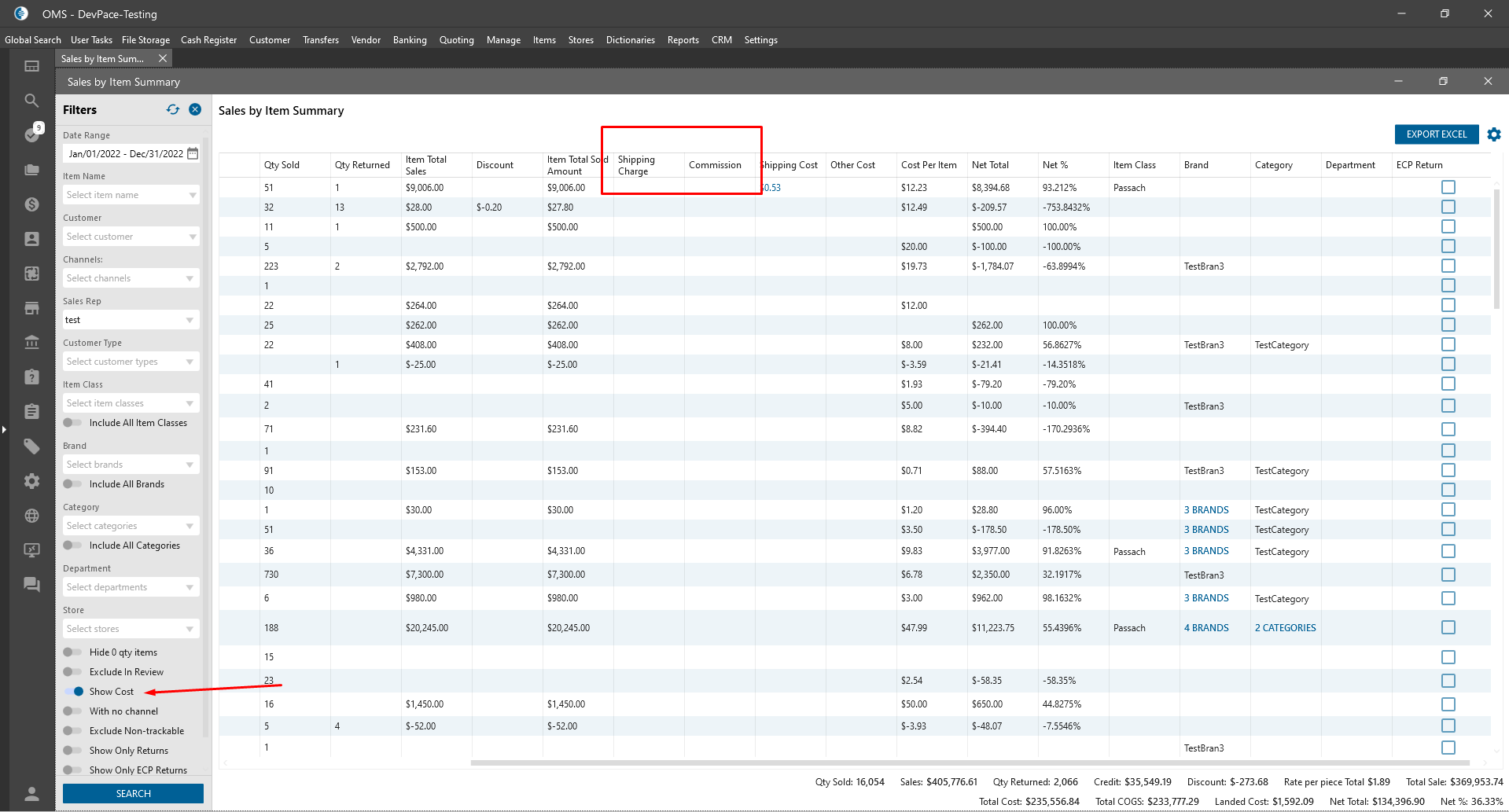This screenshot has height=812, width=1509.
Task: Open the 4 BRANDS link
Action: (1206, 628)
